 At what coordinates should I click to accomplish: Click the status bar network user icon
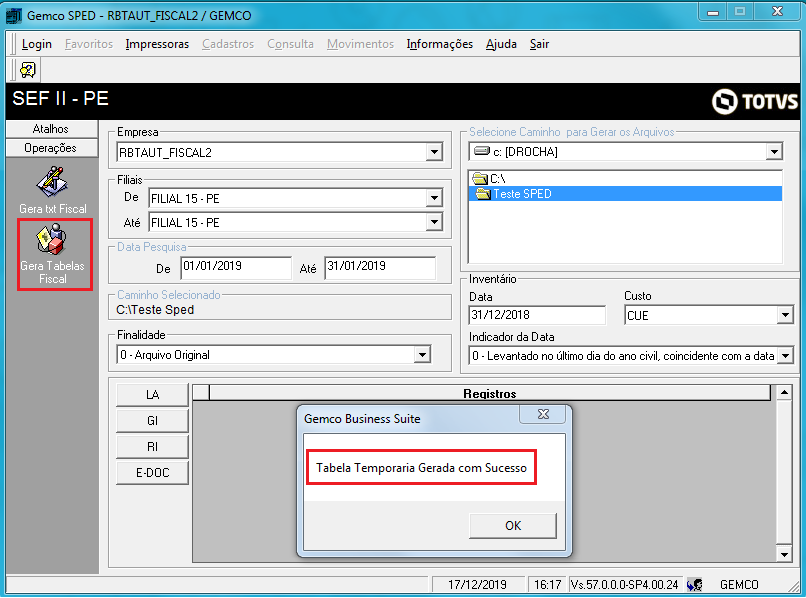(694, 585)
